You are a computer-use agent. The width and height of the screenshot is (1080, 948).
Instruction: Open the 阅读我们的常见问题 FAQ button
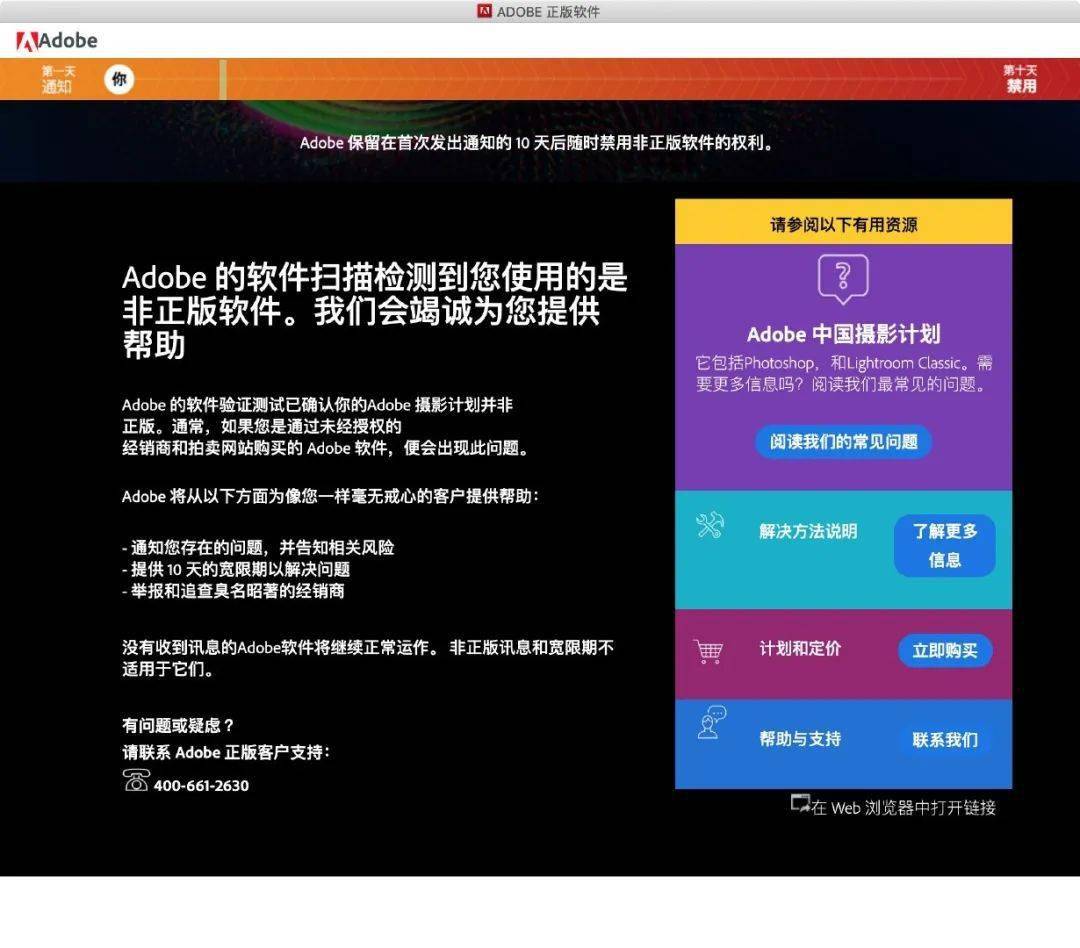pyautogui.click(x=843, y=441)
